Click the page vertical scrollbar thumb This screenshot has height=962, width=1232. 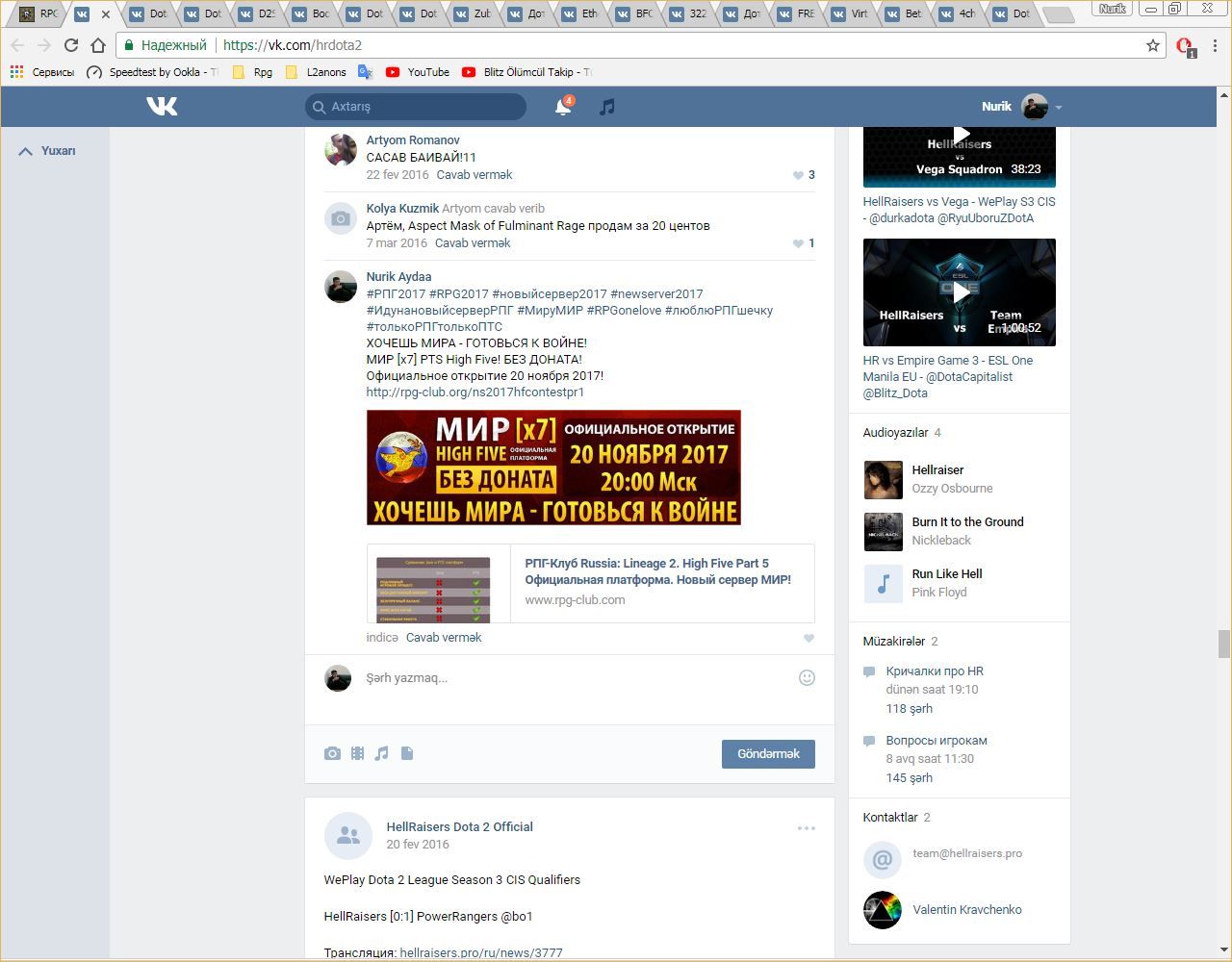coord(1224,644)
